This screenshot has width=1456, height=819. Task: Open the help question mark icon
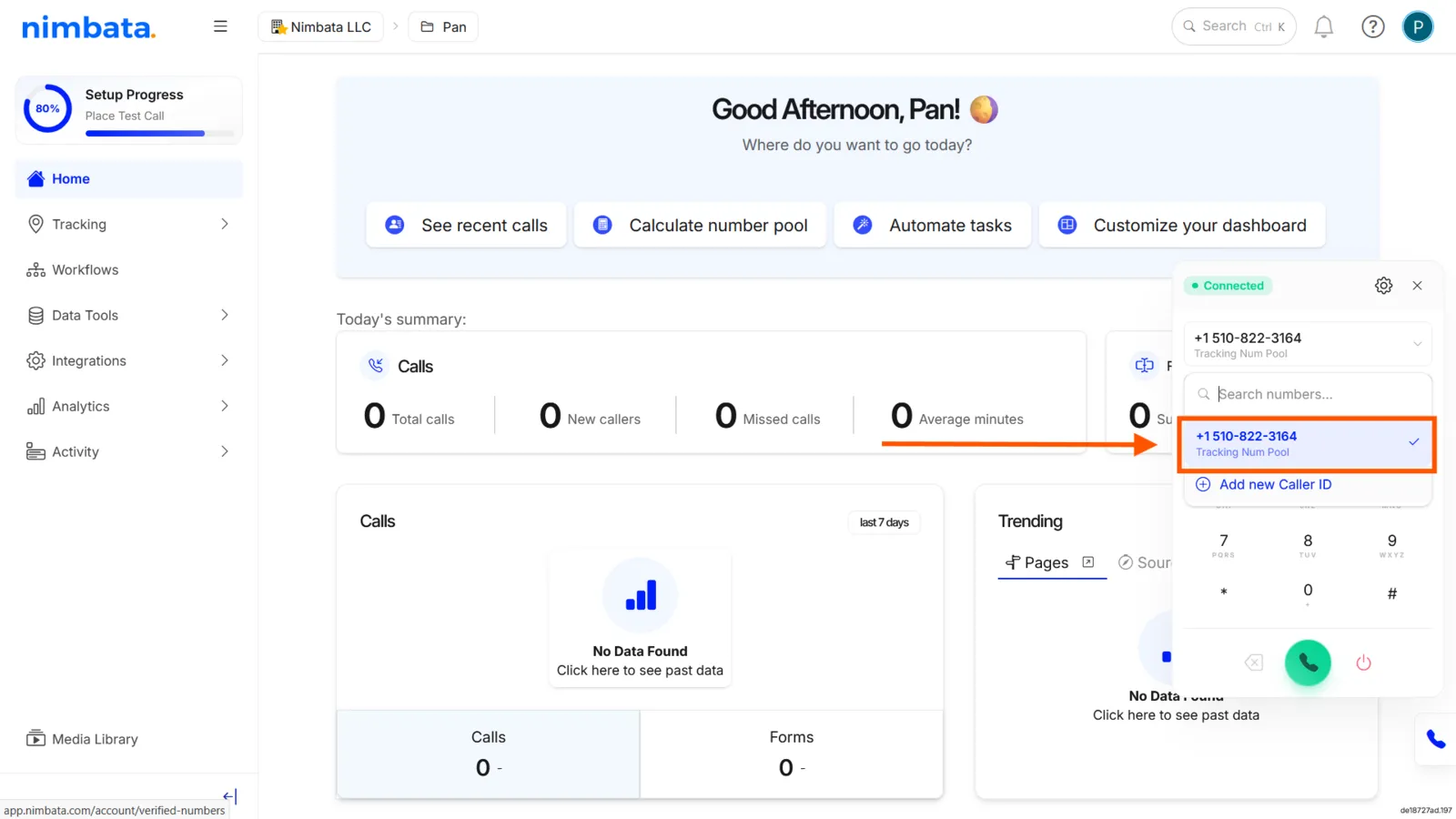1372,27
